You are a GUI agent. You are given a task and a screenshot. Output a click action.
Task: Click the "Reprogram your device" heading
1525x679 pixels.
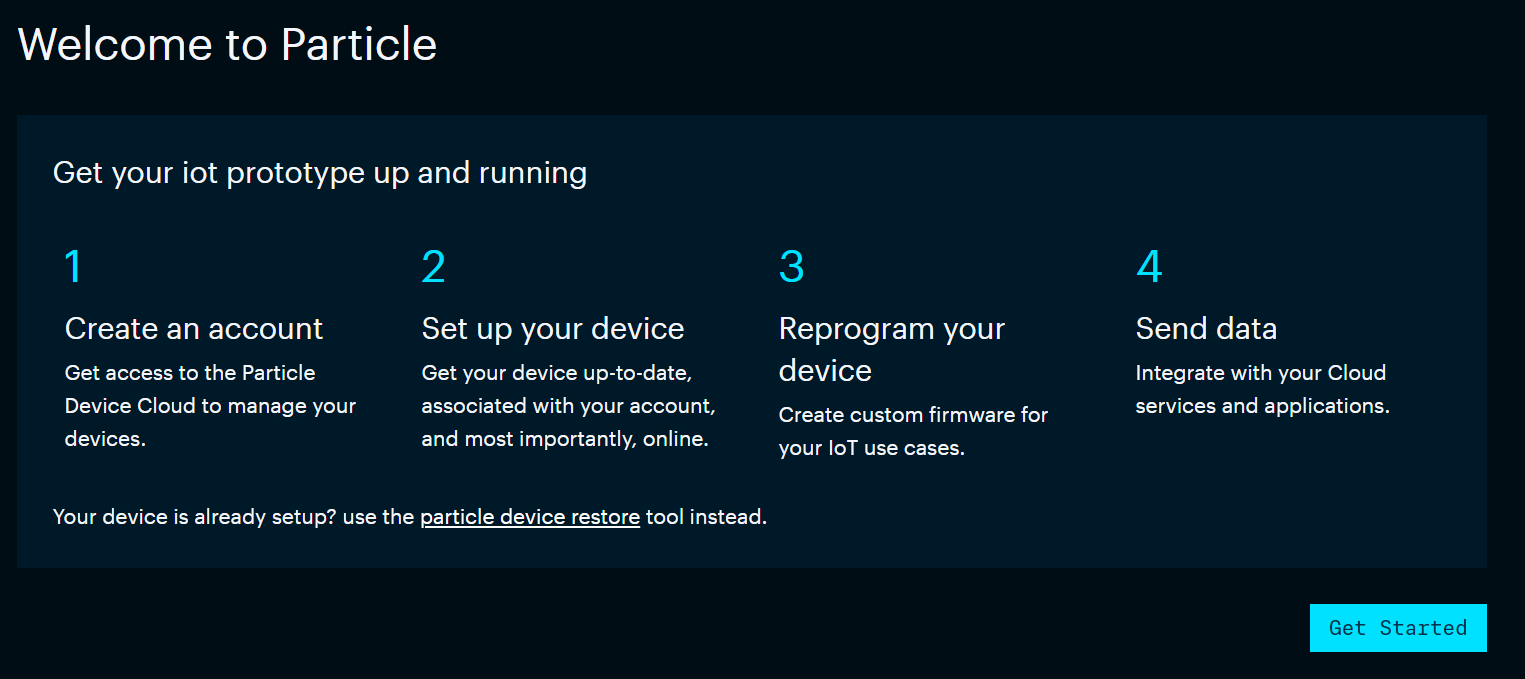[892, 349]
